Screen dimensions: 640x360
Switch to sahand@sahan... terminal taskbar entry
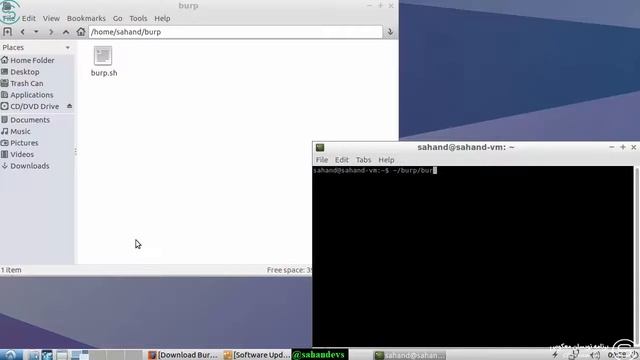click(x=410, y=355)
